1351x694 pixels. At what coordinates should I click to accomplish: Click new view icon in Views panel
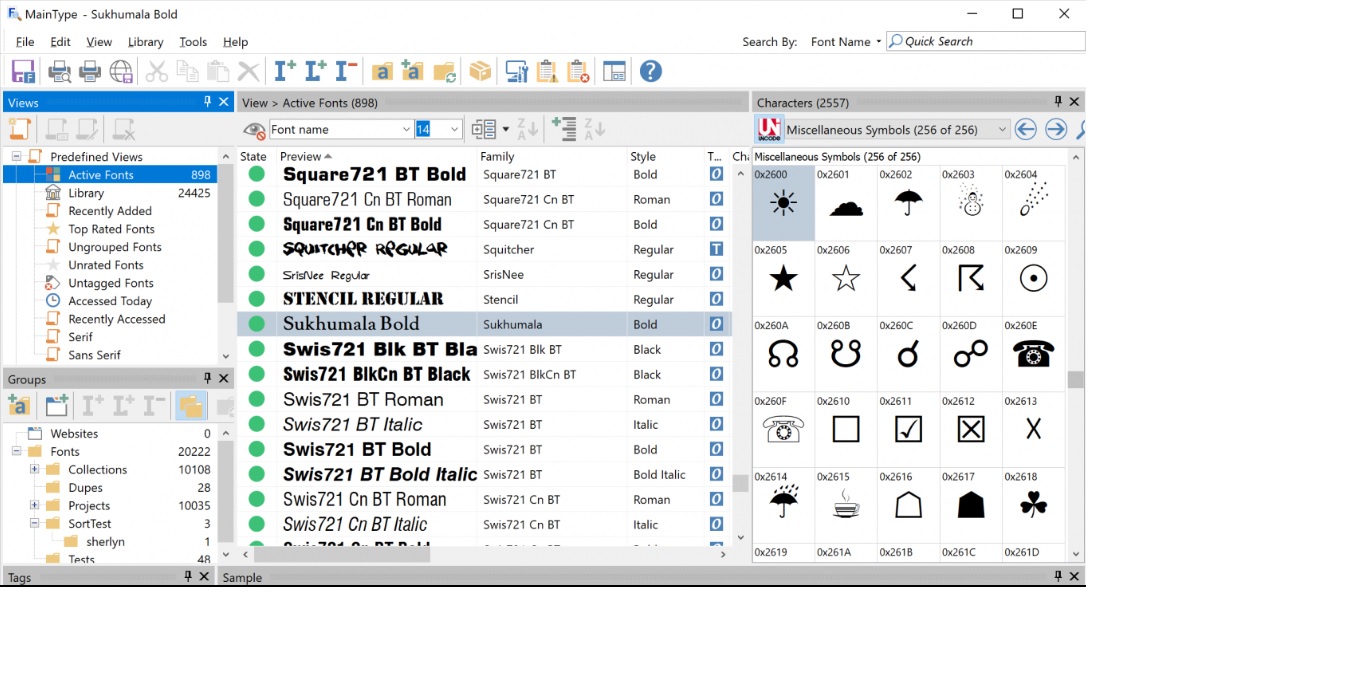tap(20, 129)
